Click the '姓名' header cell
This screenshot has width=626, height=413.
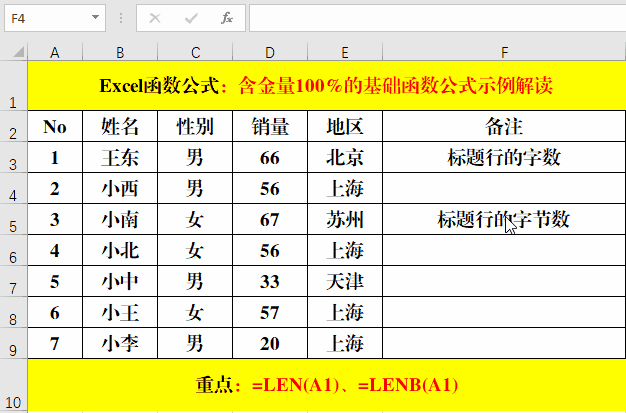coord(120,126)
